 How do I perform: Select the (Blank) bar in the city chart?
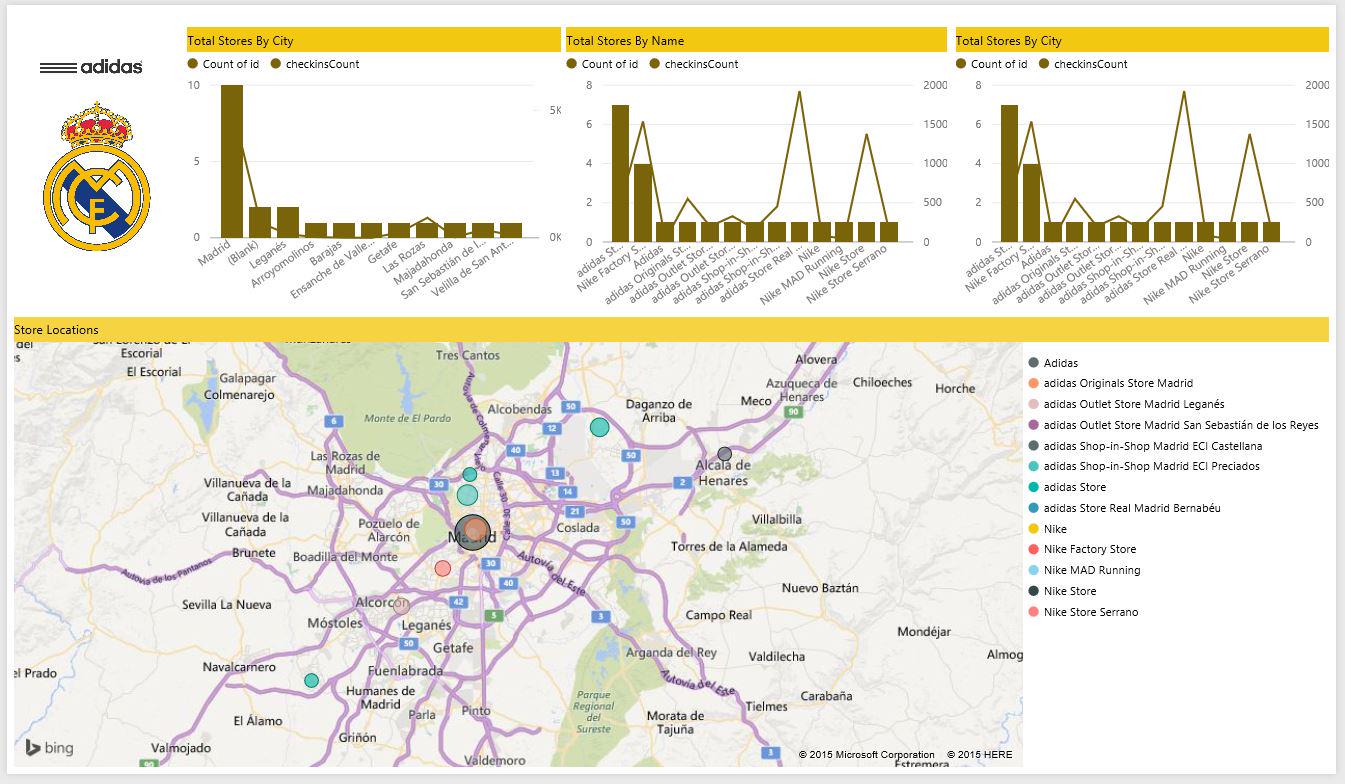[x=260, y=222]
